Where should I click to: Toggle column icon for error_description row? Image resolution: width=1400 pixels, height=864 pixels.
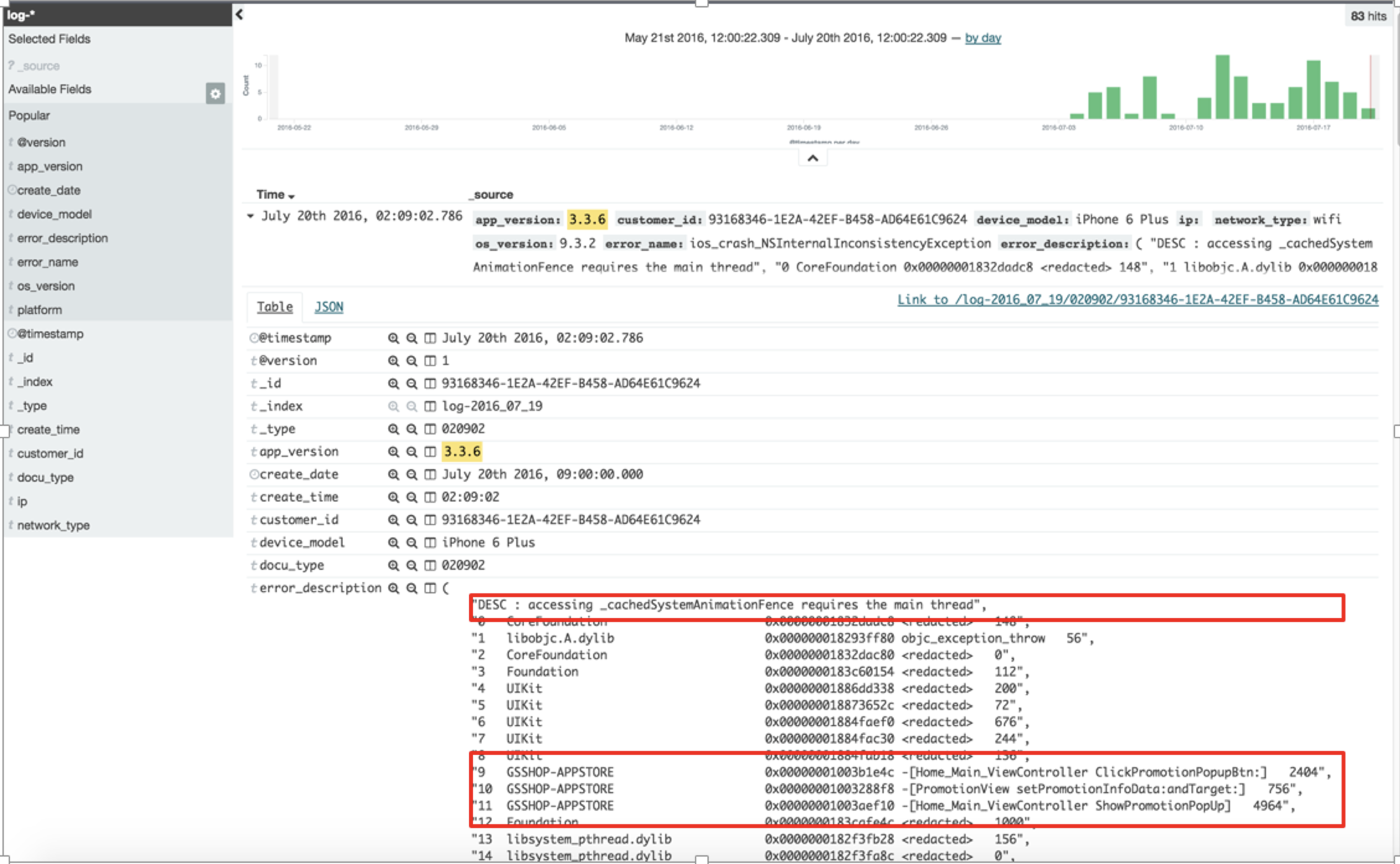pos(429,588)
